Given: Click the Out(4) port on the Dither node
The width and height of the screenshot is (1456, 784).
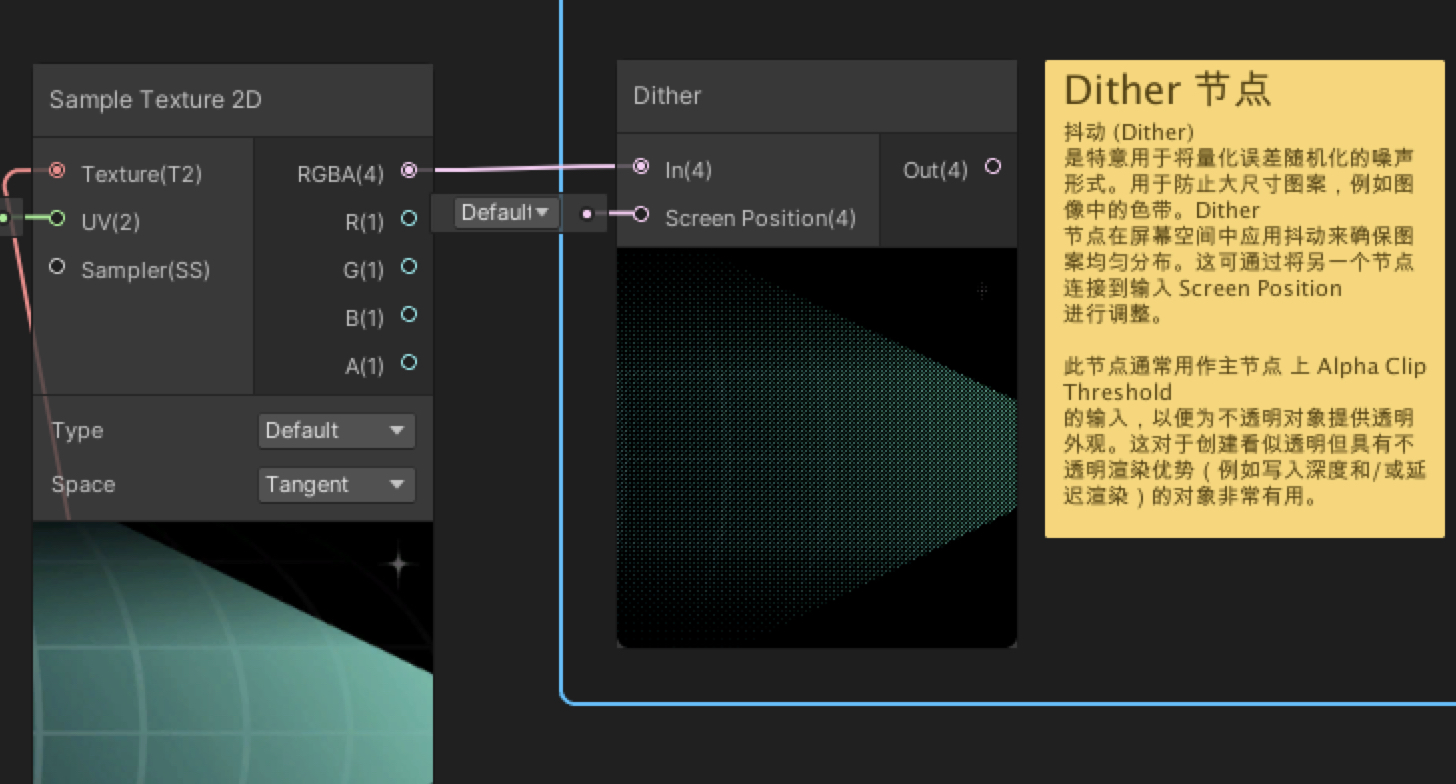Looking at the screenshot, I should click(x=993, y=168).
